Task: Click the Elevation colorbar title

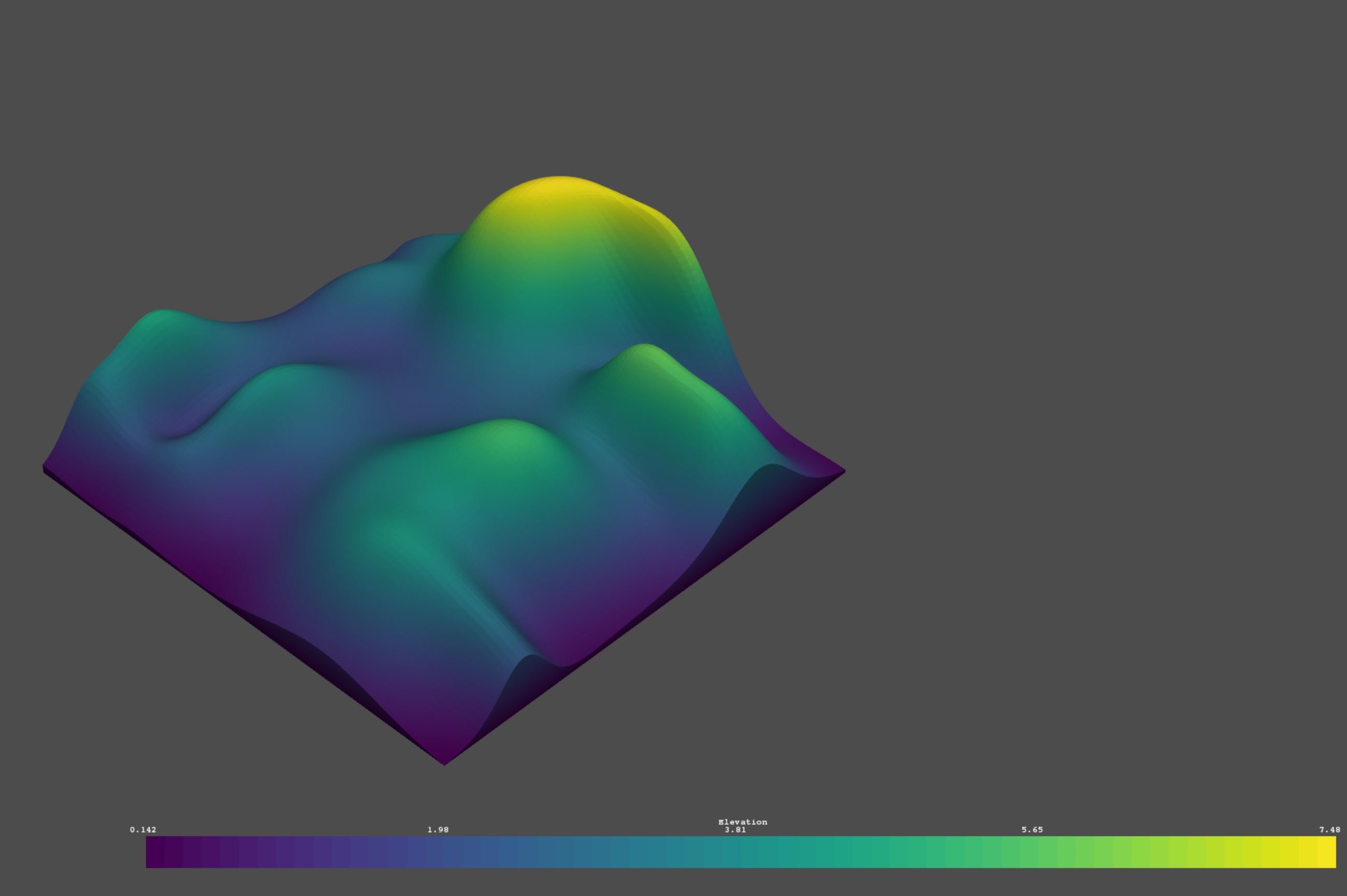Action: coord(743,821)
